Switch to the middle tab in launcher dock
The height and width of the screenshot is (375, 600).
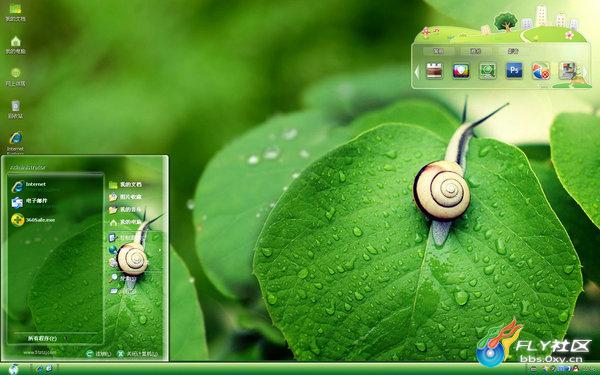pos(475,51)
